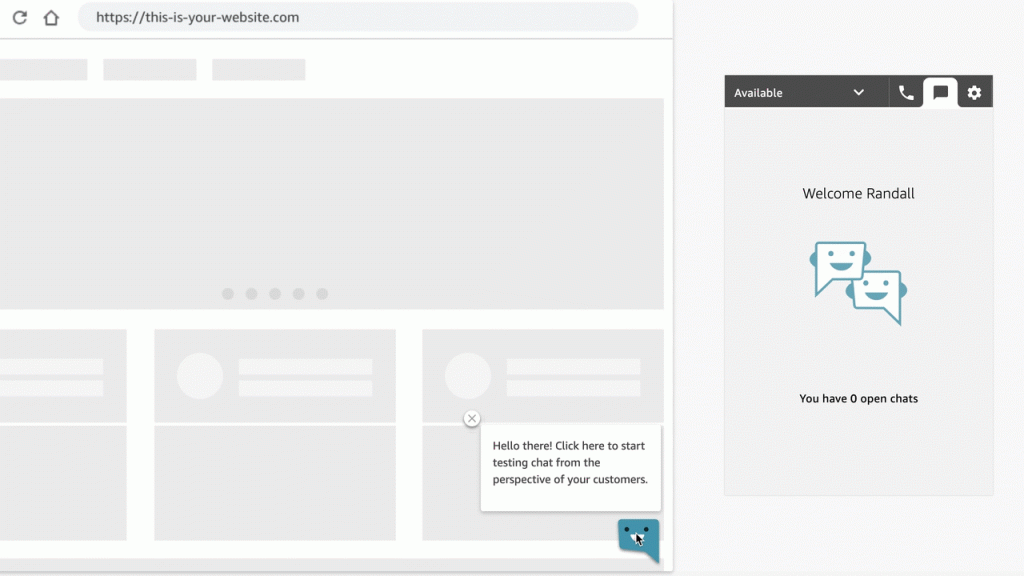Open the teal chat widget launcher
The image size is (1024, 576).
(x=638, y=539)
